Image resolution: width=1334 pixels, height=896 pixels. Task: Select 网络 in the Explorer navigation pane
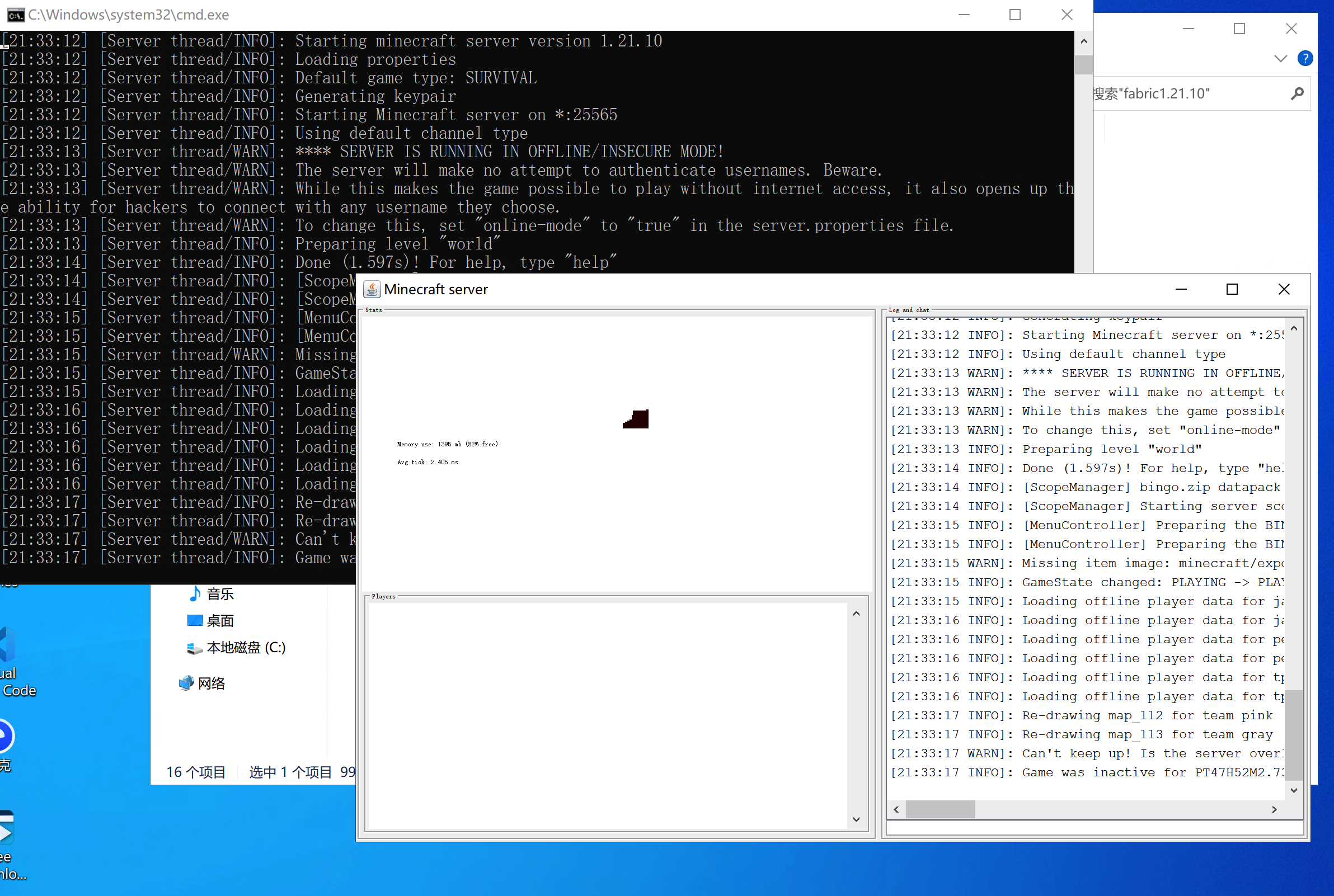point(203,683)
